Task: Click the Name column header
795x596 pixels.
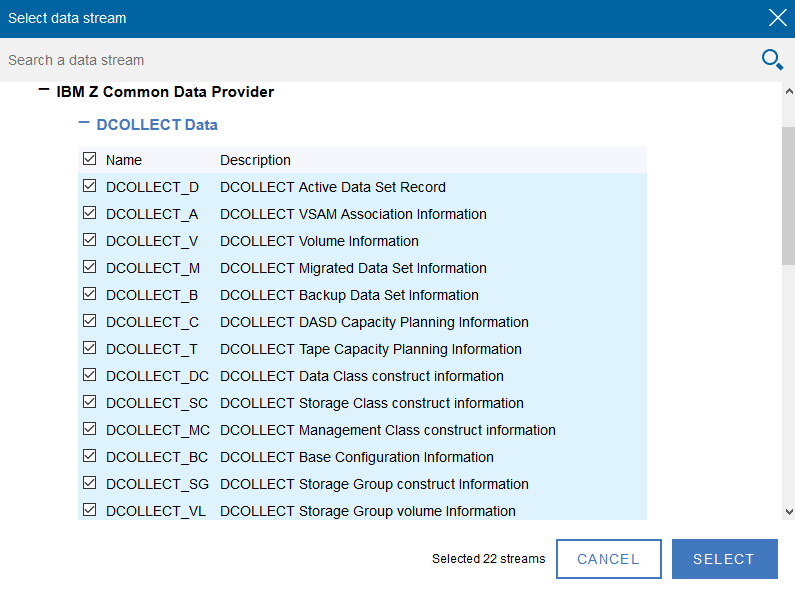Action: (x=124, y=160)
